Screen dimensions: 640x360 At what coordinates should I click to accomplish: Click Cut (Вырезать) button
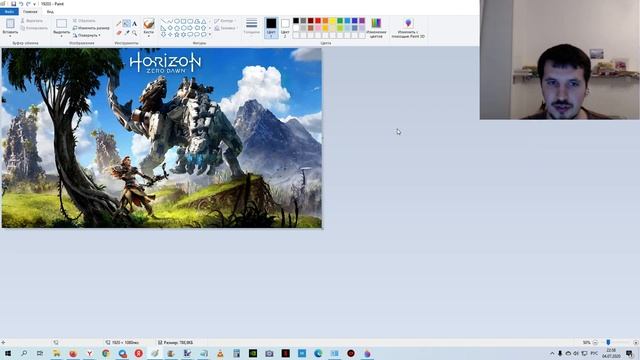click(32, 20)
